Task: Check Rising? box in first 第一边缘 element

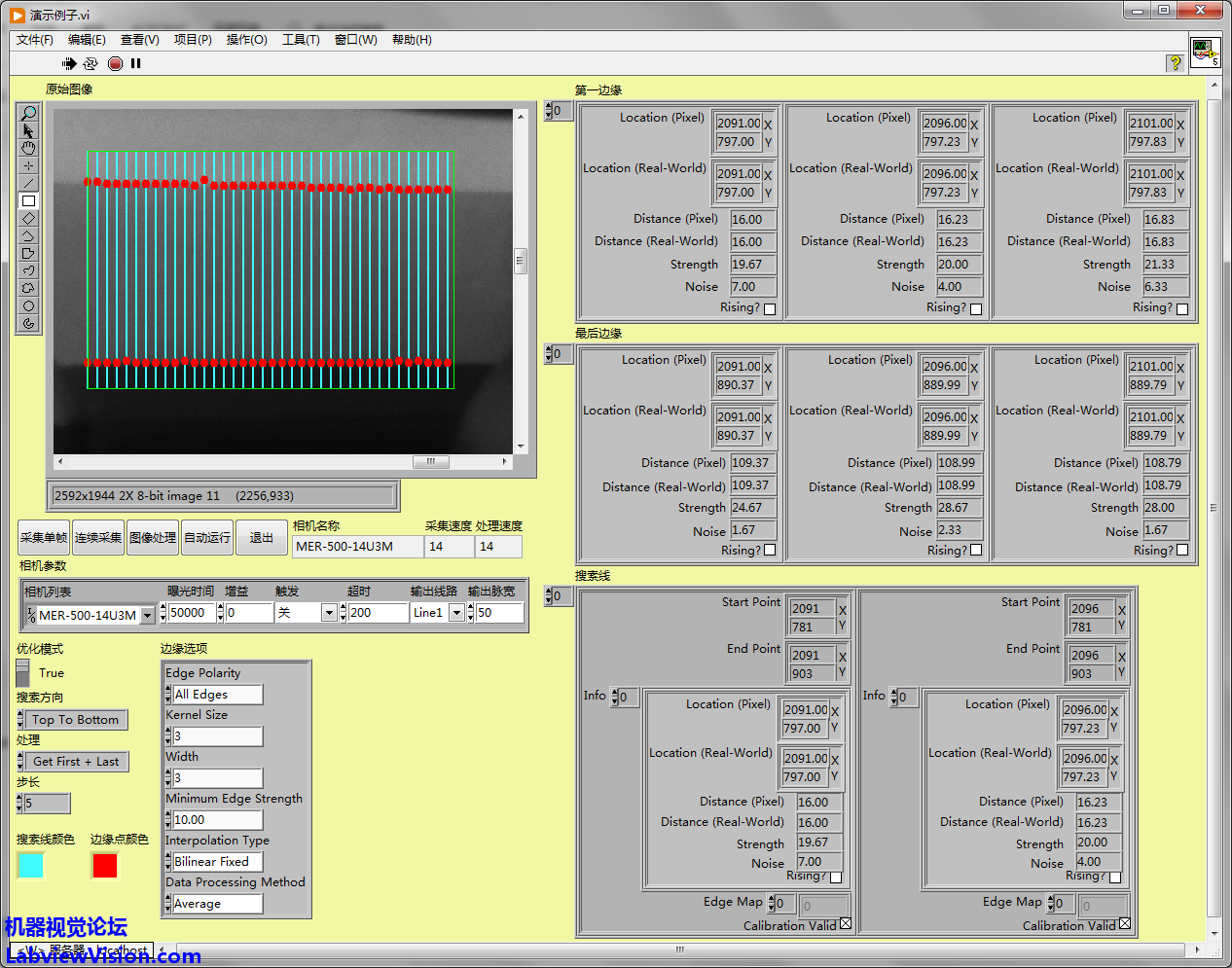Action: tap(770, 309)
